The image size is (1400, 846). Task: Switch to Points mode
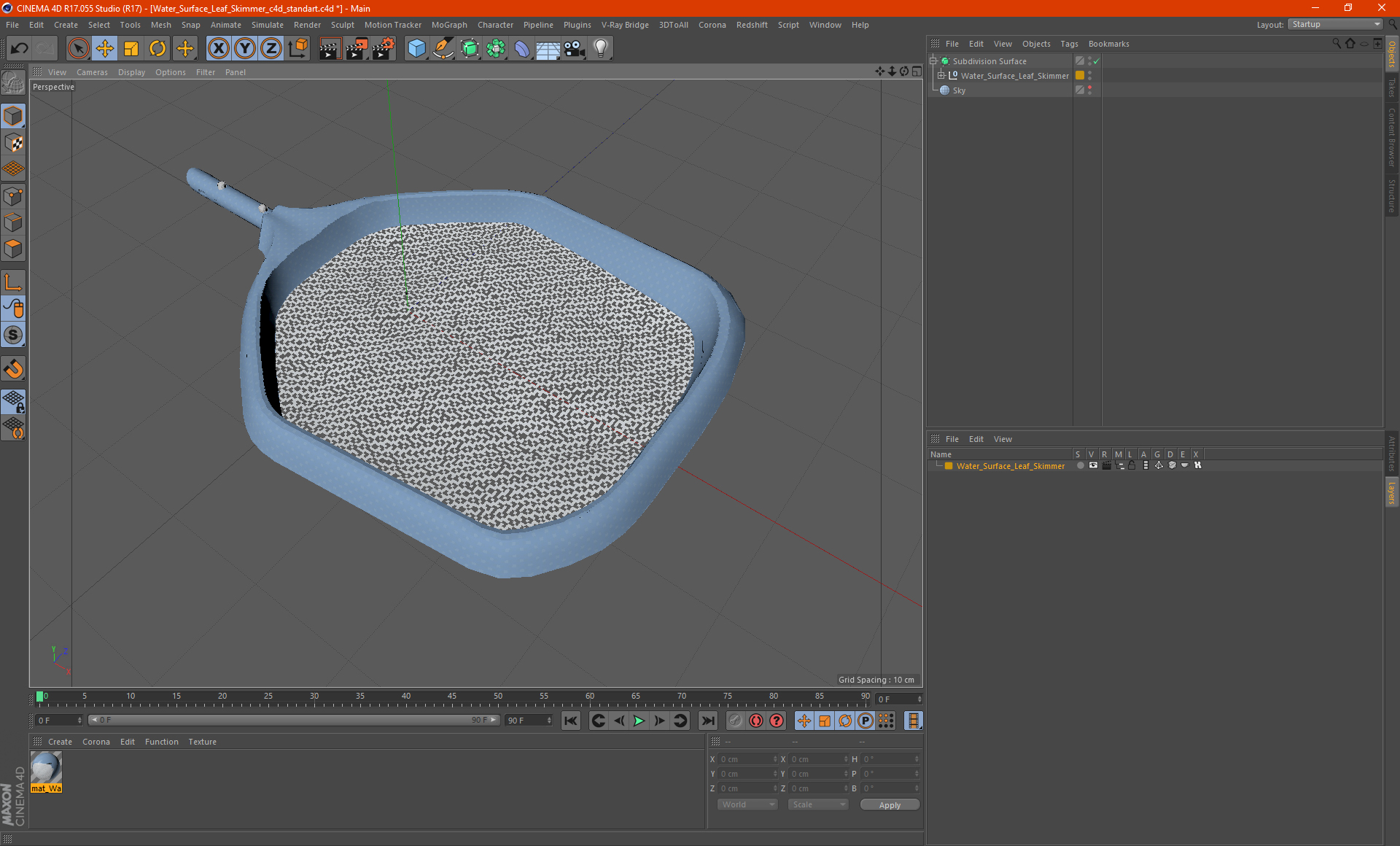(x=13, y=196)
